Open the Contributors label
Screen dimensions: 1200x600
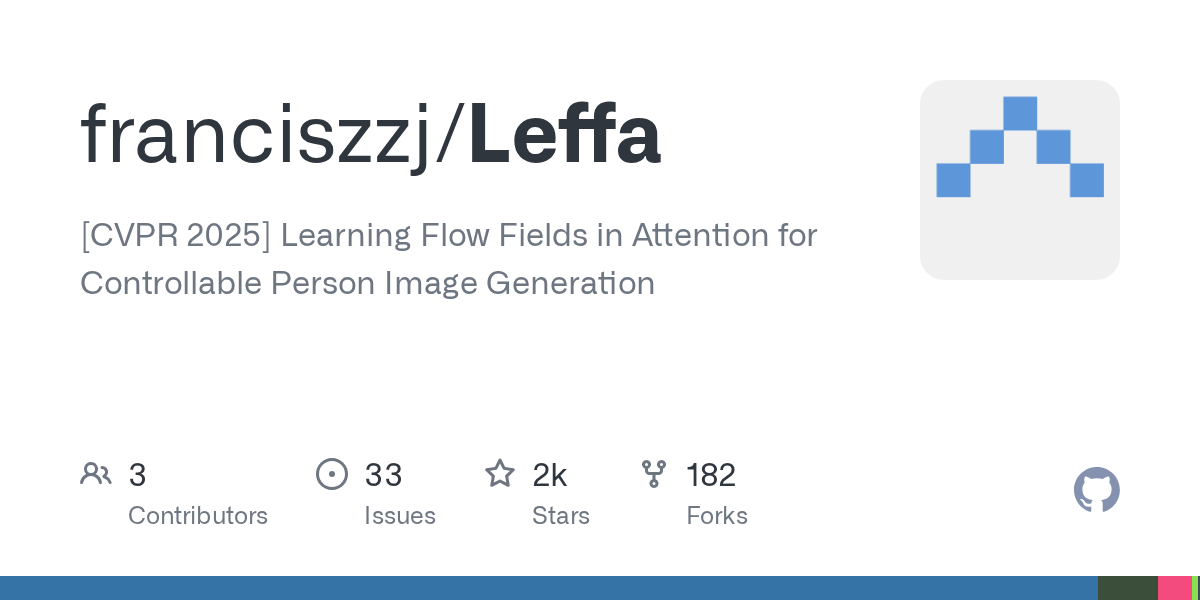pyautogui.click(x=198, y=516)
